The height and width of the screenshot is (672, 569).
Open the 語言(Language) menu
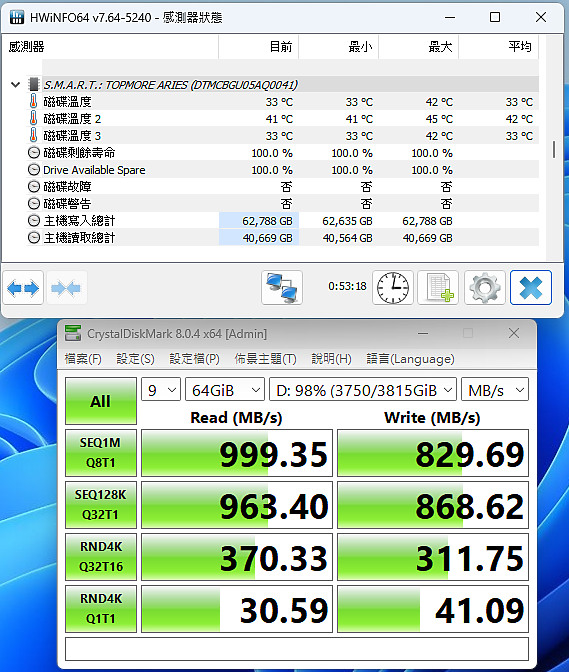[410, 359]
